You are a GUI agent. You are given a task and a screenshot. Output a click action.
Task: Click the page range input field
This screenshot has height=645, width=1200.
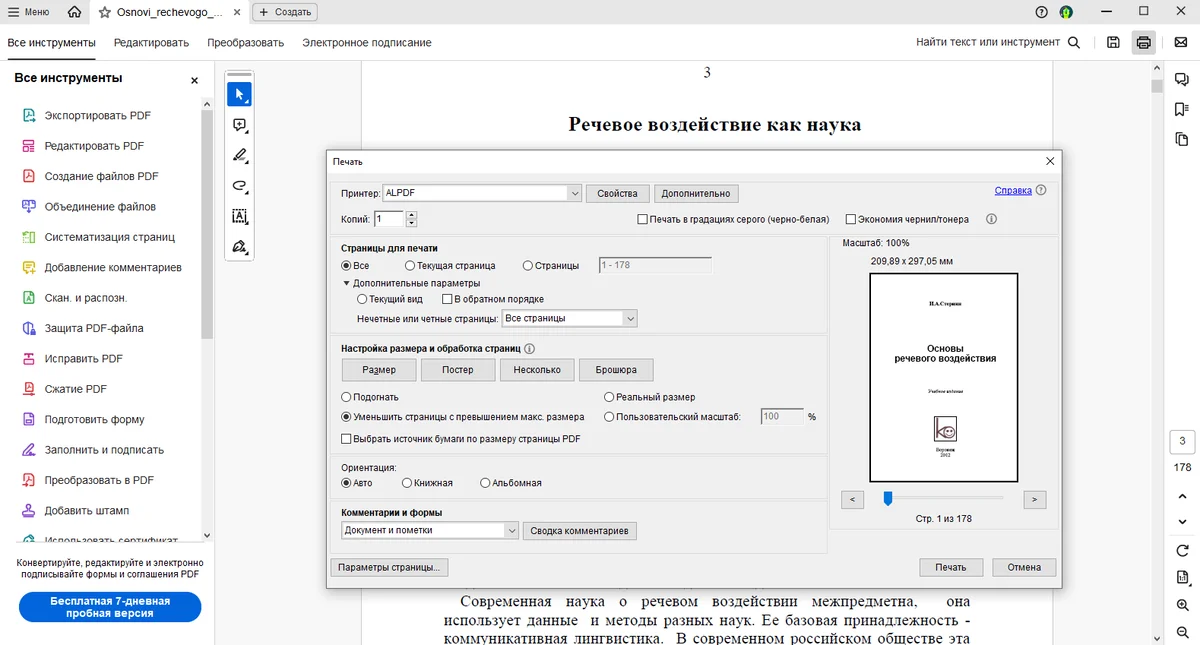655,266
